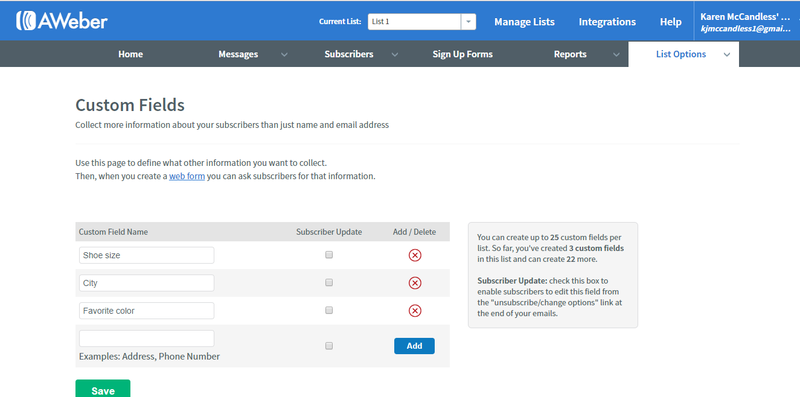Screen dimensions: 800x397
Task: Select the List Options tab
Action: [681, 54]
